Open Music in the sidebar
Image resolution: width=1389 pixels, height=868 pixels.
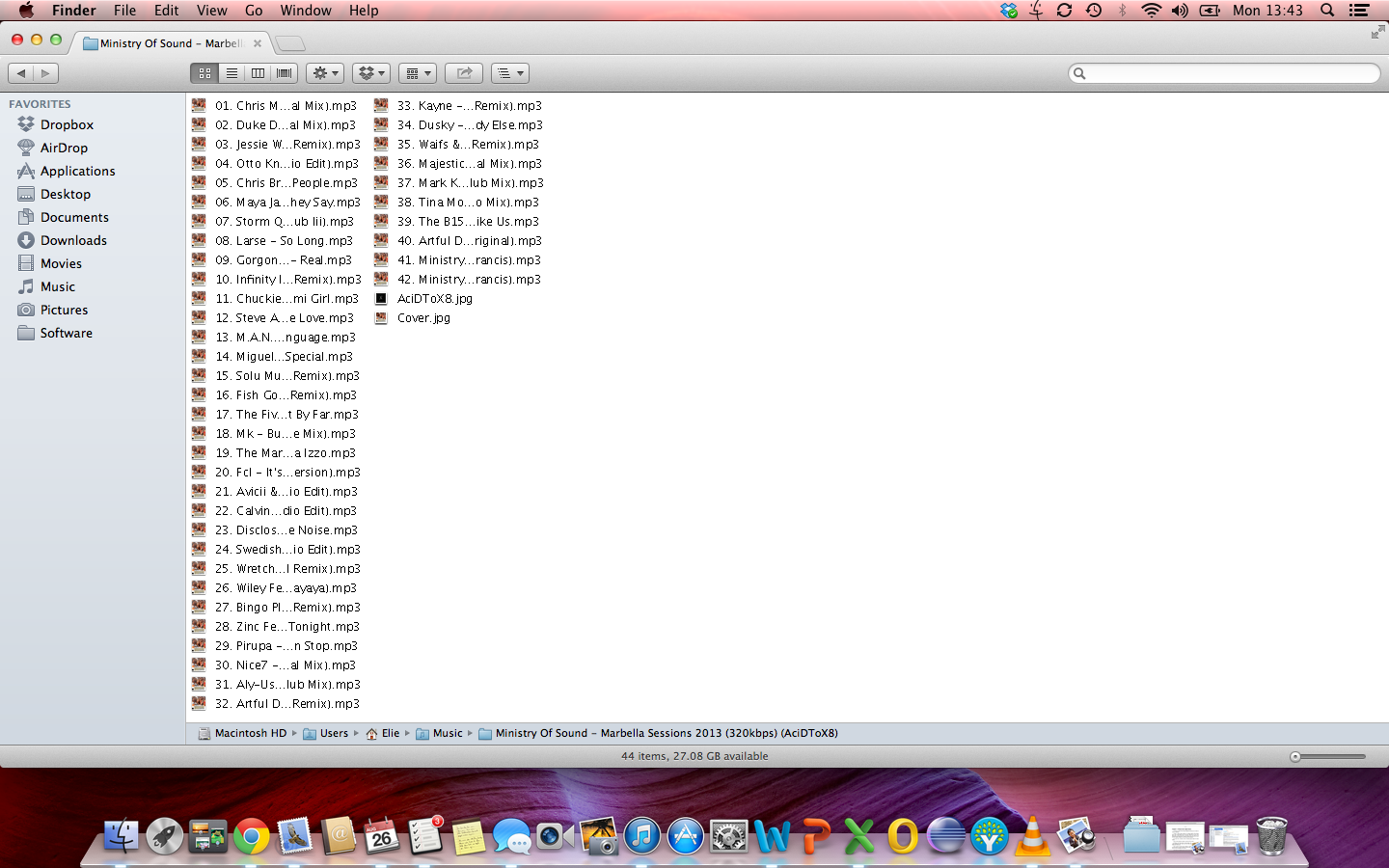tap(57, 286)
